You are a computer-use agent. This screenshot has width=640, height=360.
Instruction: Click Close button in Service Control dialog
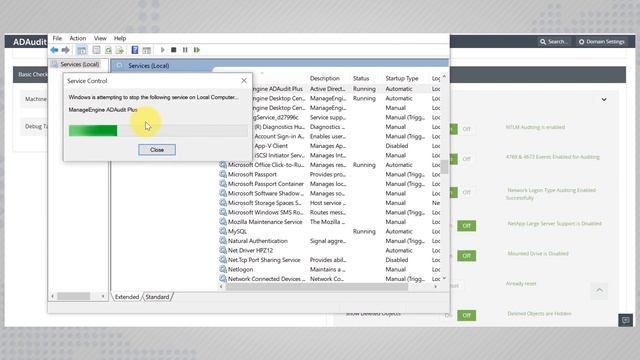pos(157,150)
